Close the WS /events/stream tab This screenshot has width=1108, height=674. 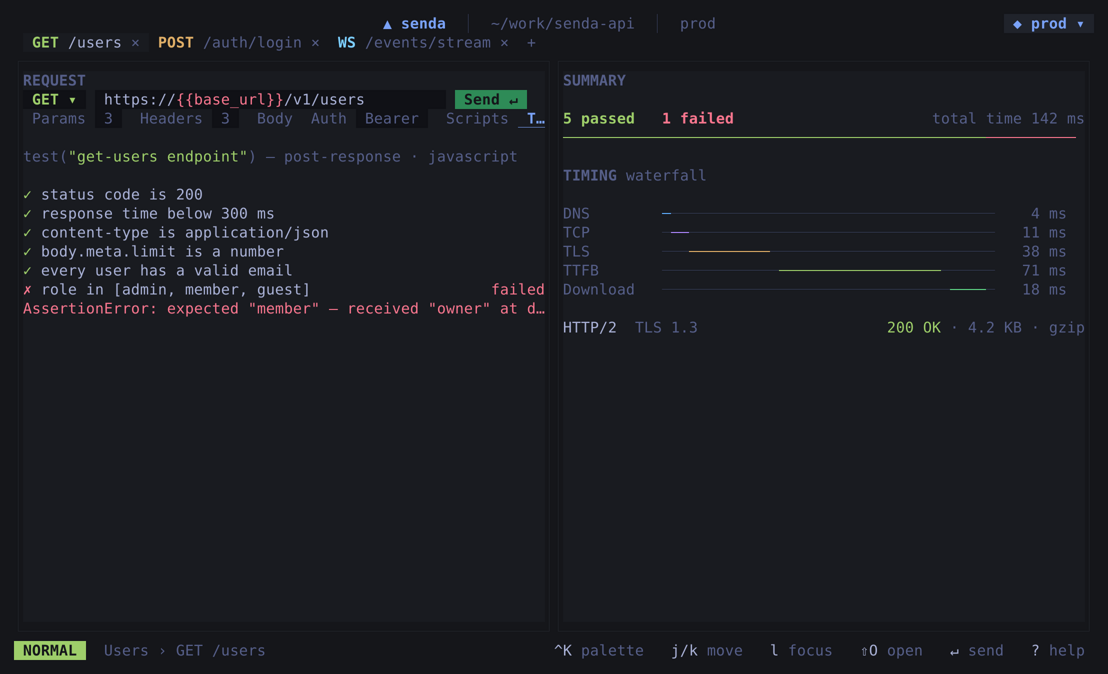[505, 42]
